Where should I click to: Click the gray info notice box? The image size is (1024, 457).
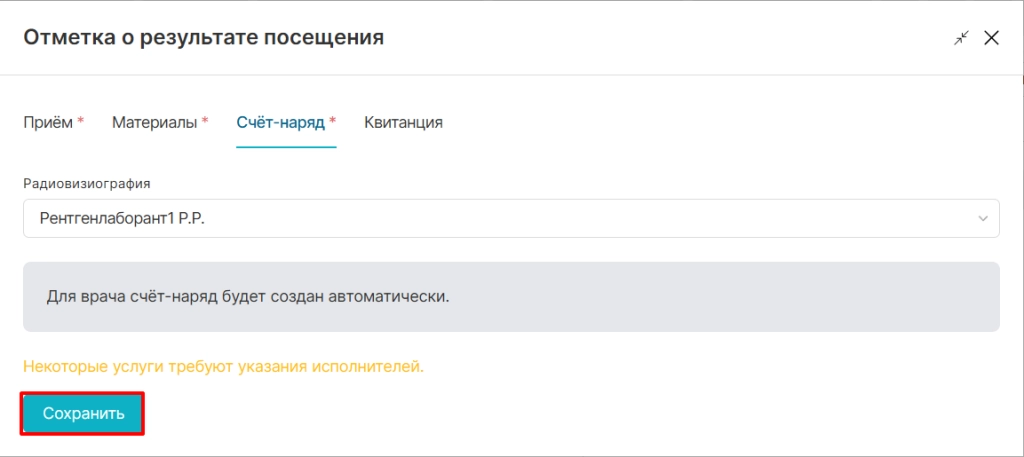pyautogui.click(x=511, y=297)
